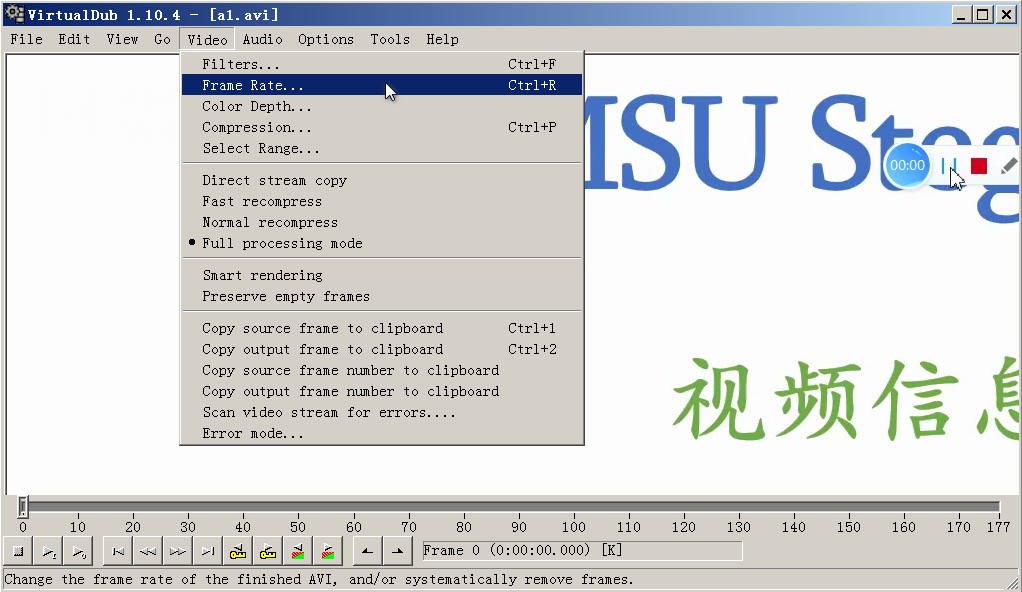Viewport: 1022px width, 592px height.
Task: Go to the previous keyframe
Action: click(x=238, y=551)
